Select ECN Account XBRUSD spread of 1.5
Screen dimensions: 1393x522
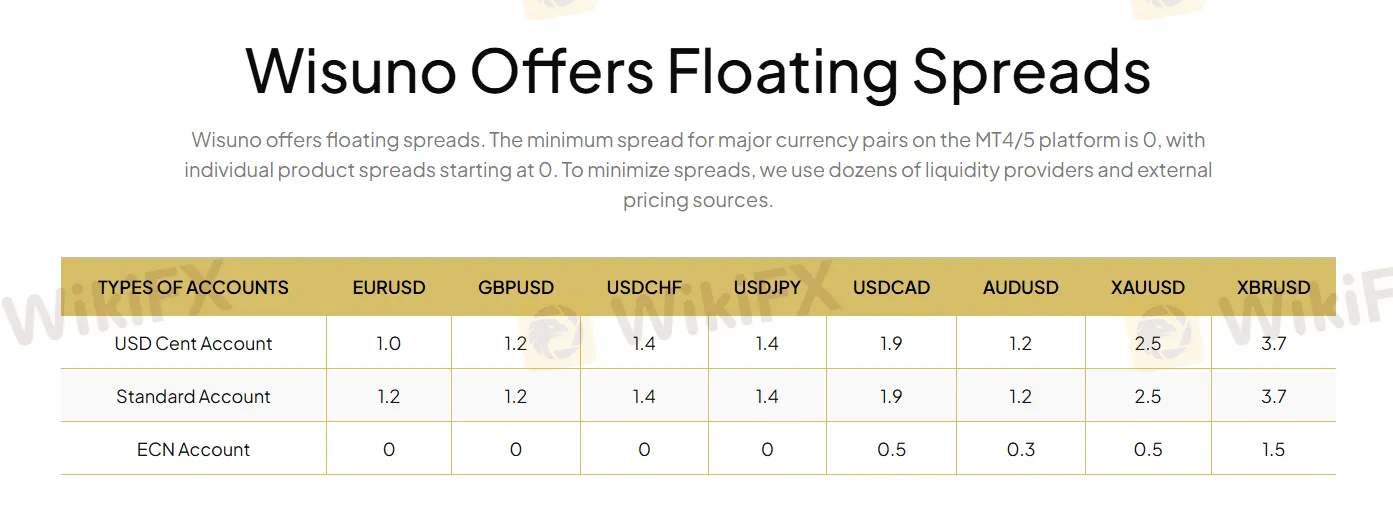(1273, 450)
